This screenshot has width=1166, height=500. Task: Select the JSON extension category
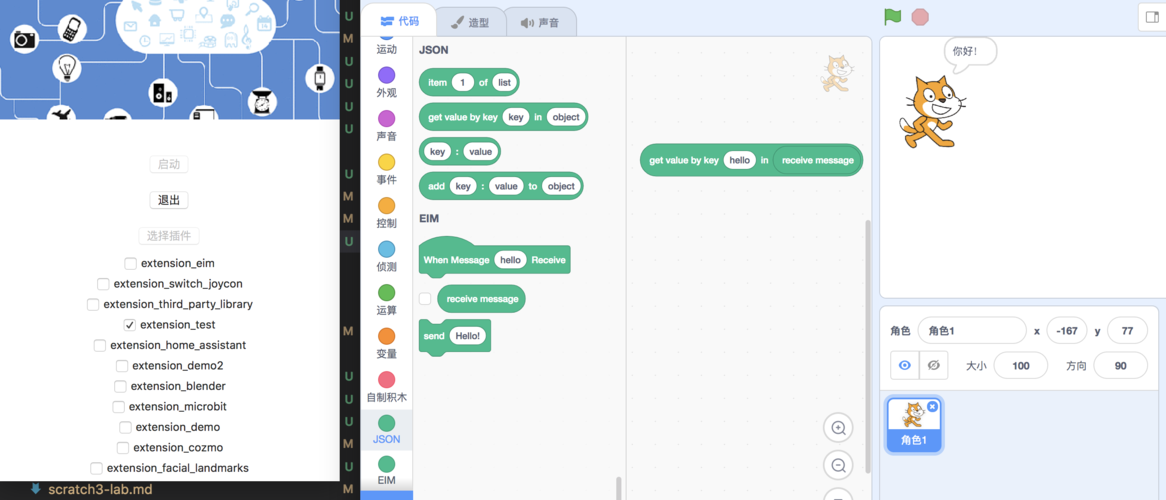(387, 430)
